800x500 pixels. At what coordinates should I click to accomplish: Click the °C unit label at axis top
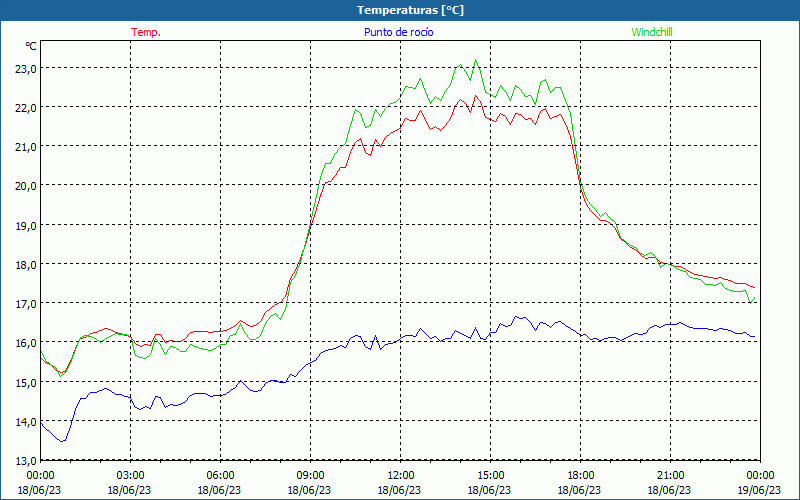[x=31, y=46]
